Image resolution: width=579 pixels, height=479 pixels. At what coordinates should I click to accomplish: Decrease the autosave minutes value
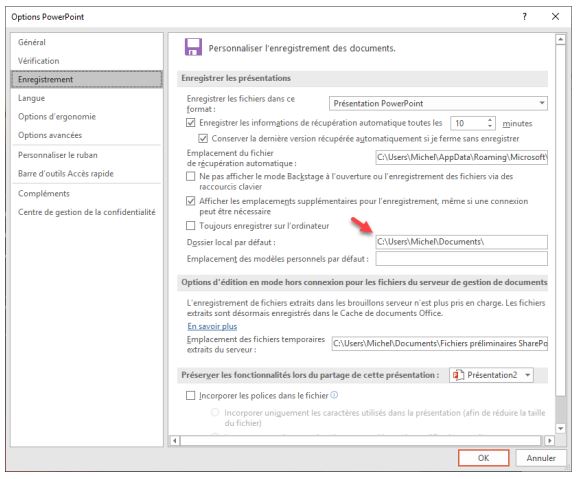tap(490, 126)
